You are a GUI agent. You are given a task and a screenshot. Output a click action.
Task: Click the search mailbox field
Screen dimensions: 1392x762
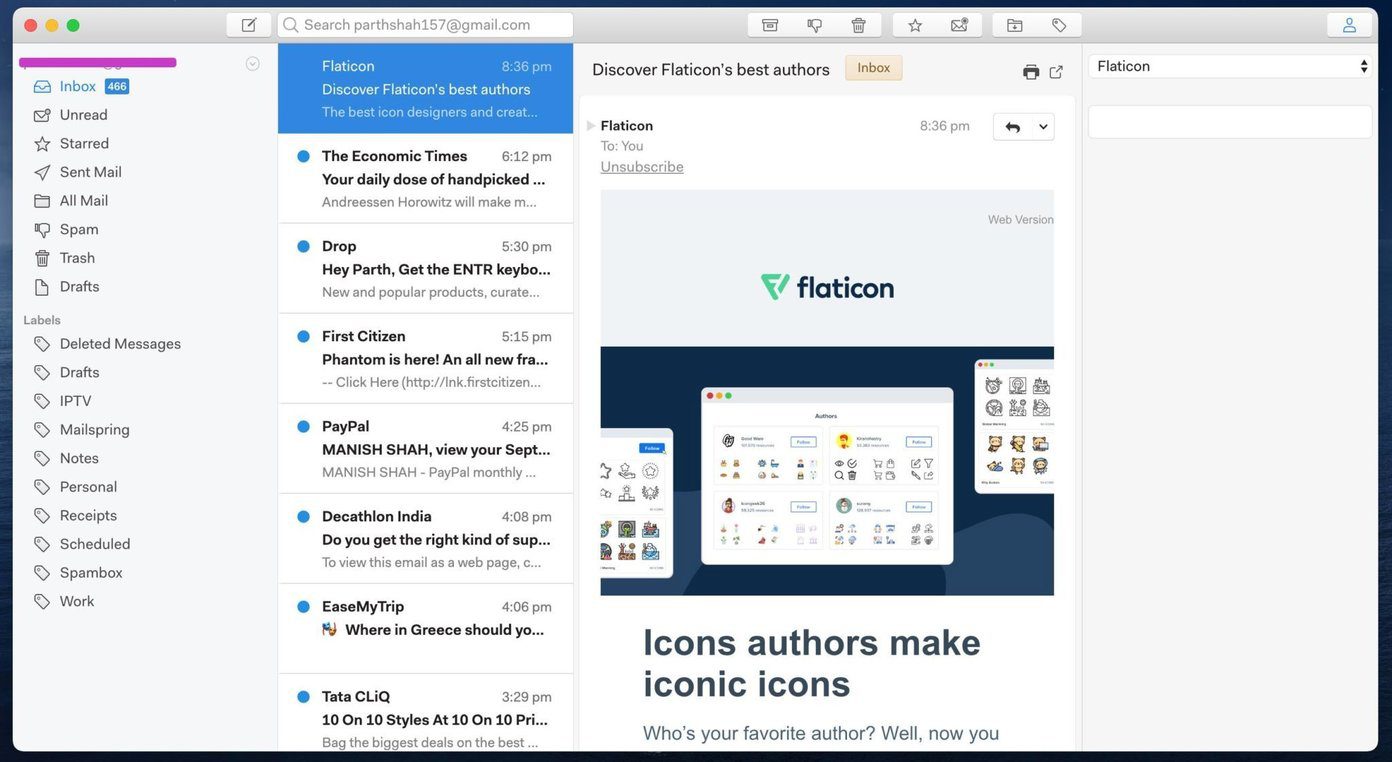click(425, 25)
